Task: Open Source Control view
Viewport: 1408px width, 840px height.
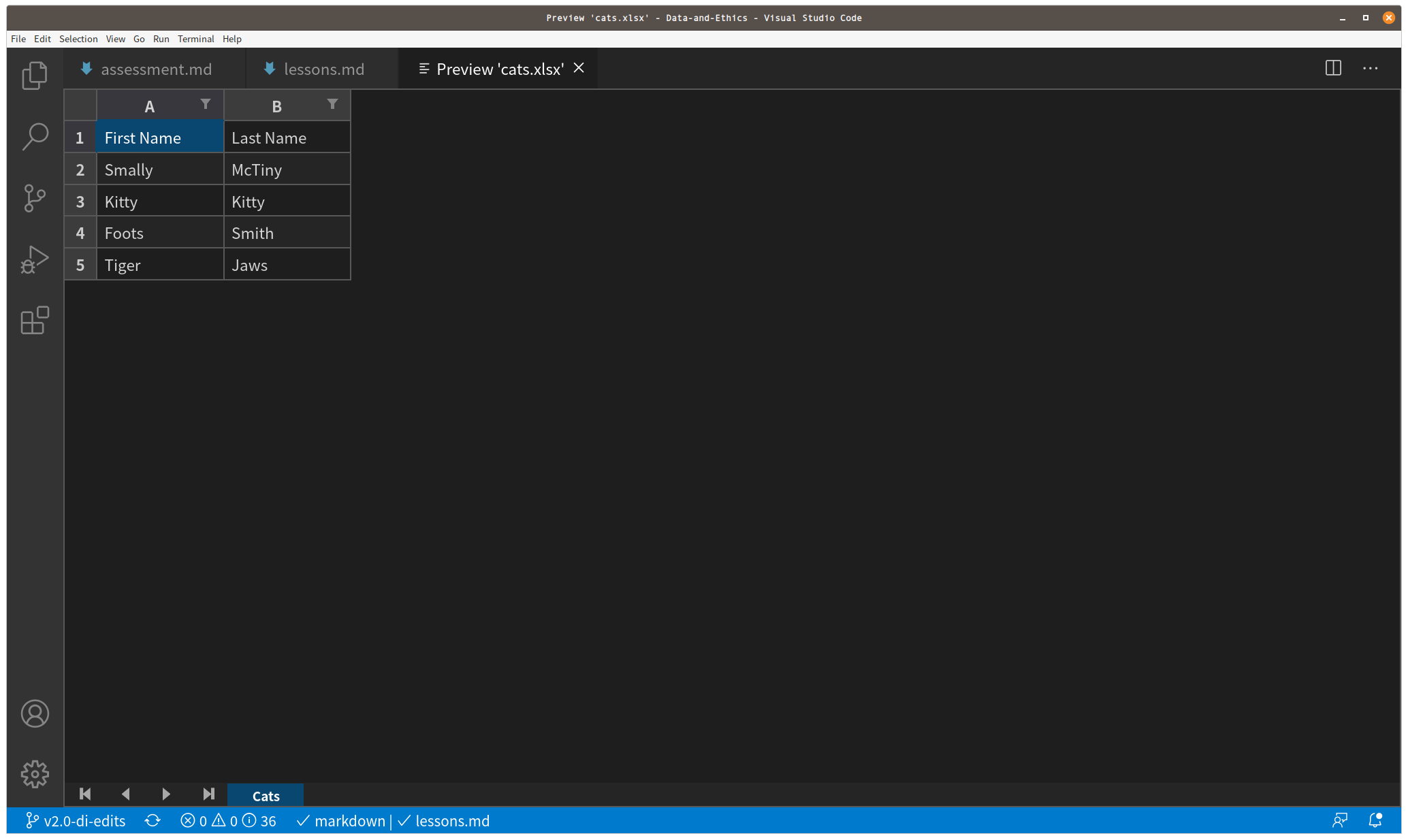Action: (x=35, y=198)
